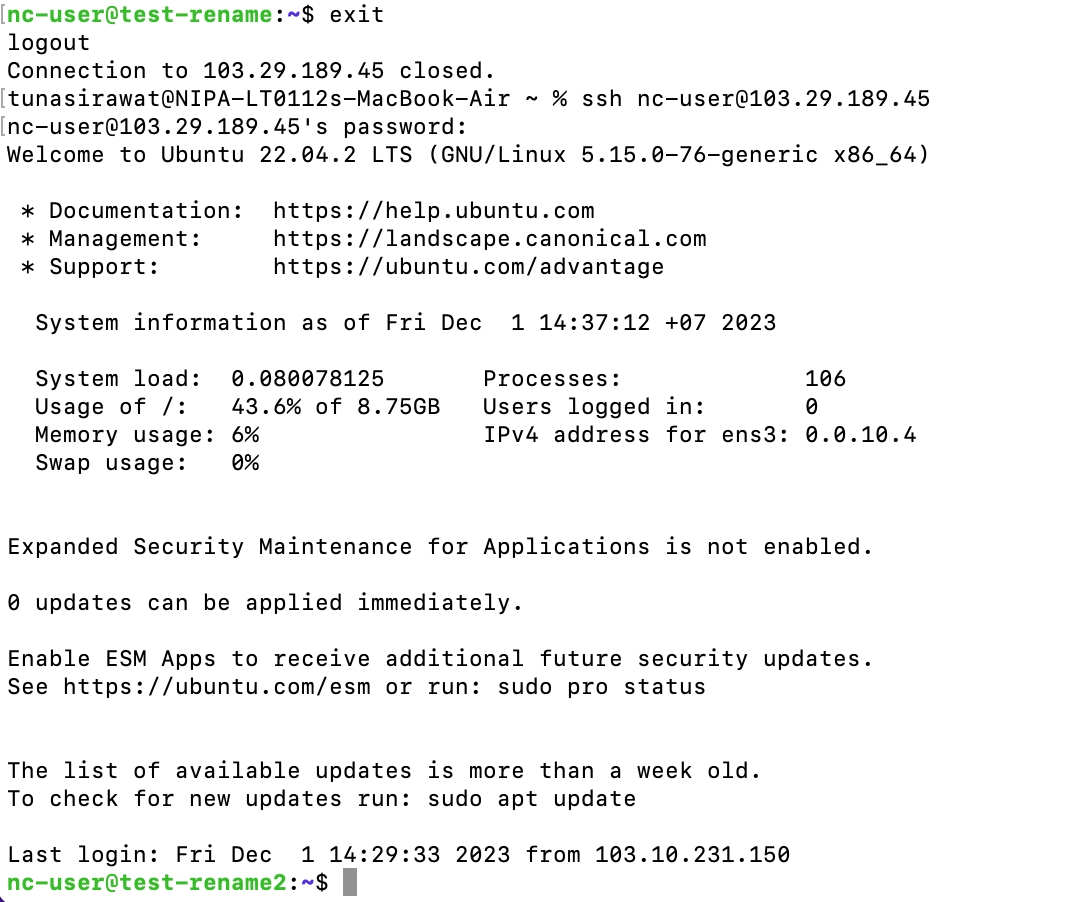Click the IPv4 address 0.0.10.4 value
This screenshot has height=902, width=1079.
click(x=860, y=435)
